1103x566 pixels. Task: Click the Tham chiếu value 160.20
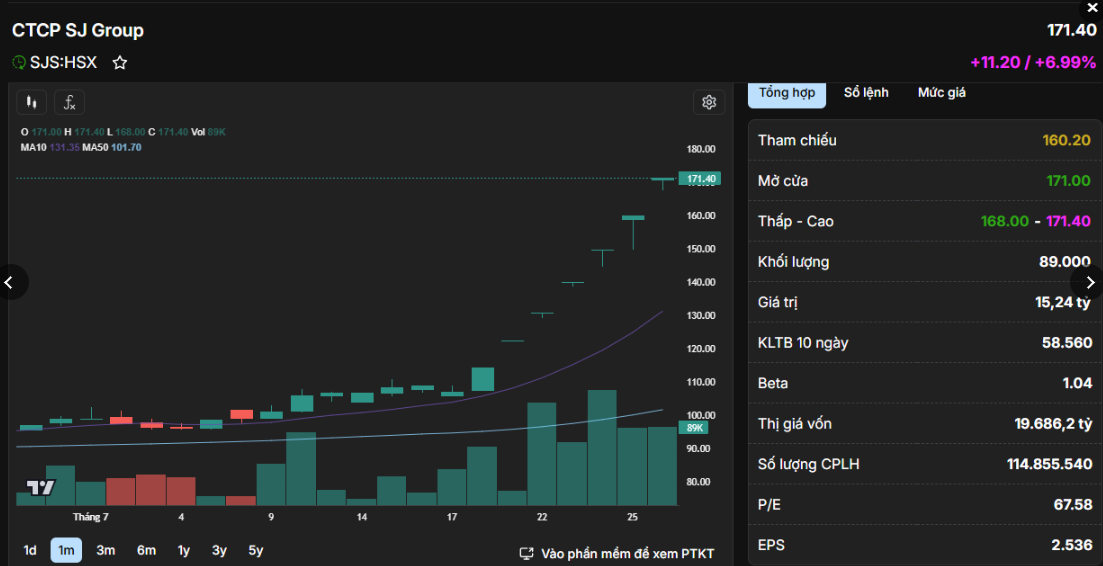click(1066, 140)
